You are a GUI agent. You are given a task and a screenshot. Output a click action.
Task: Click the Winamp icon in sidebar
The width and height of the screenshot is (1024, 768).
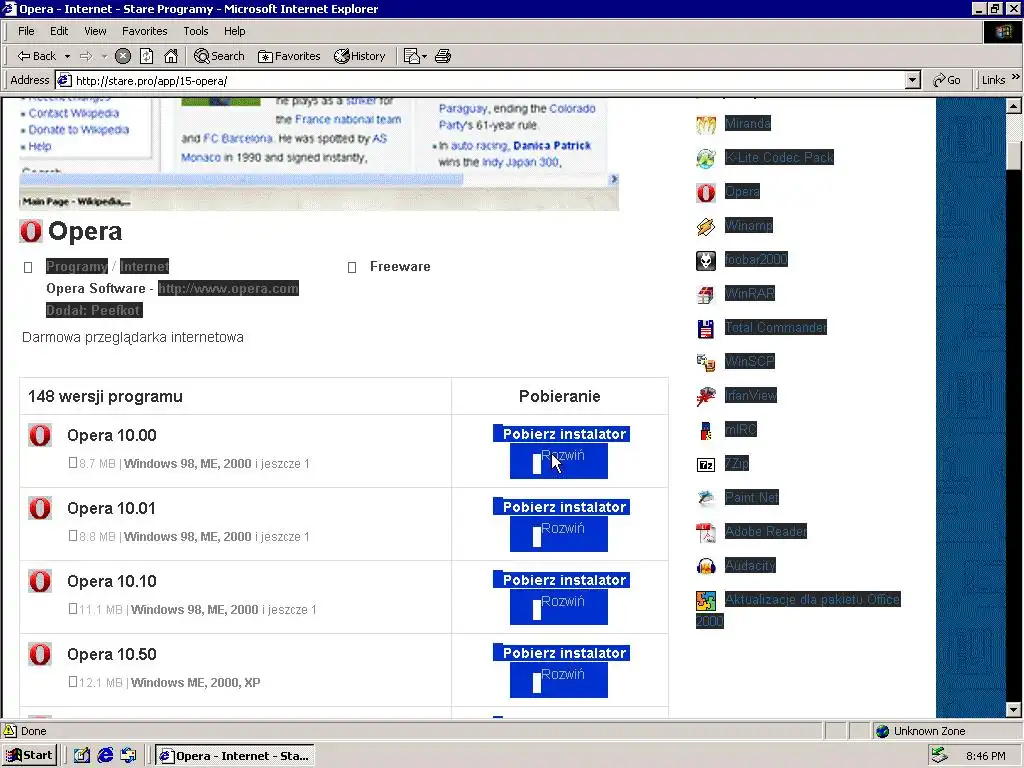click(706, 226)
